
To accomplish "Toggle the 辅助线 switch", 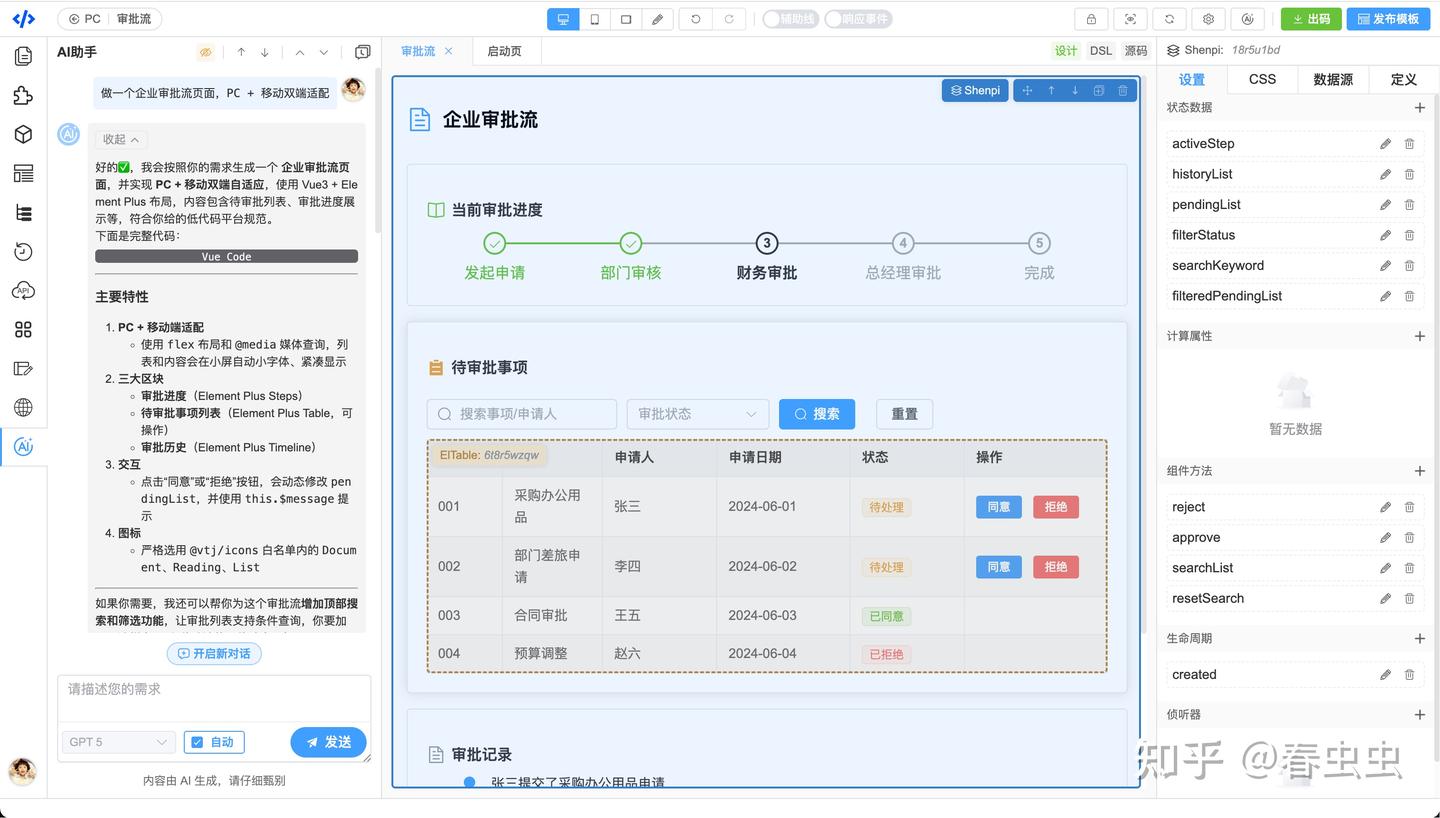I will pos(790,19).
